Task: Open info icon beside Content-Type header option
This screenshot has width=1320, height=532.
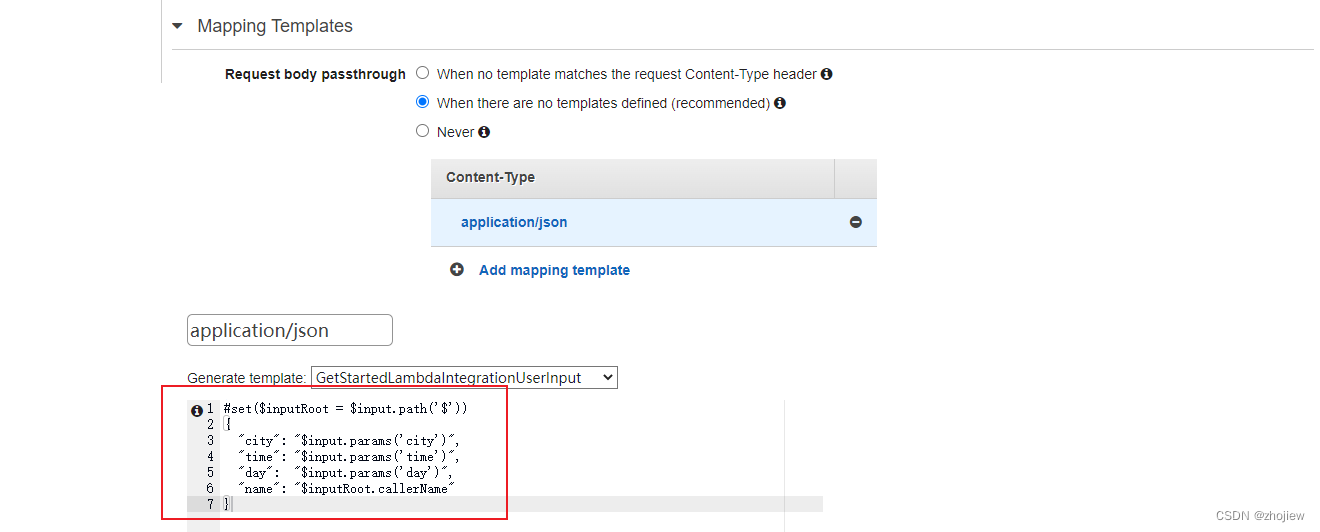Action: [x=827, y=74]
